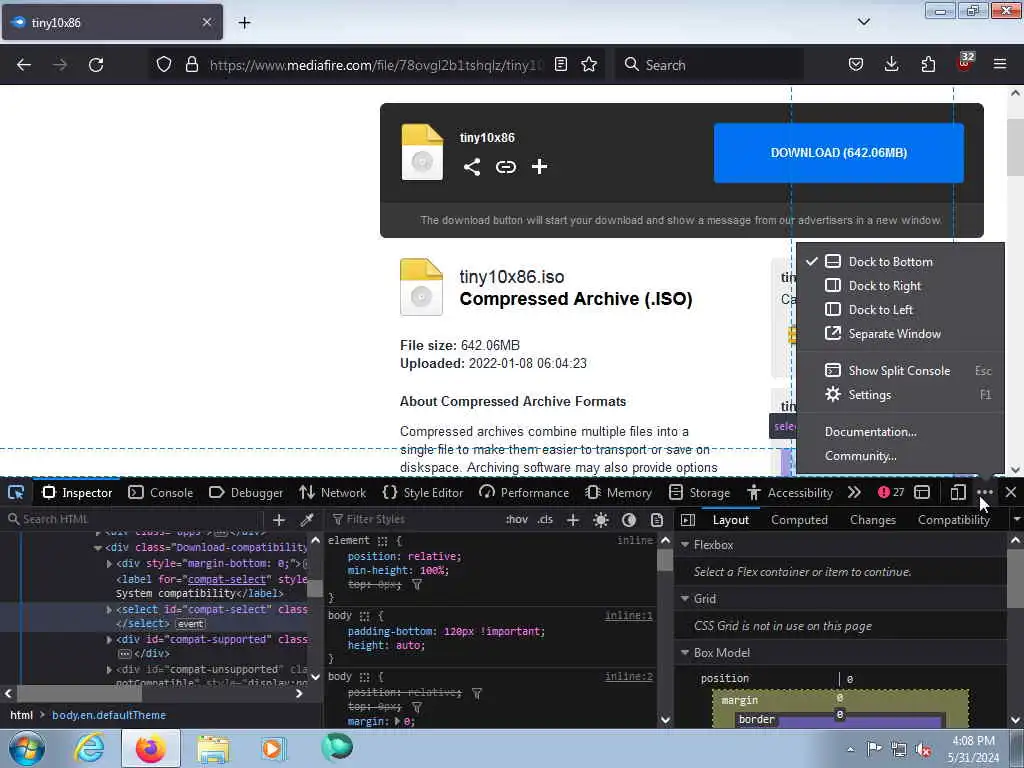Open Community... menu entry
Viewport: 1024px width, 768px height.
[901, 456]
